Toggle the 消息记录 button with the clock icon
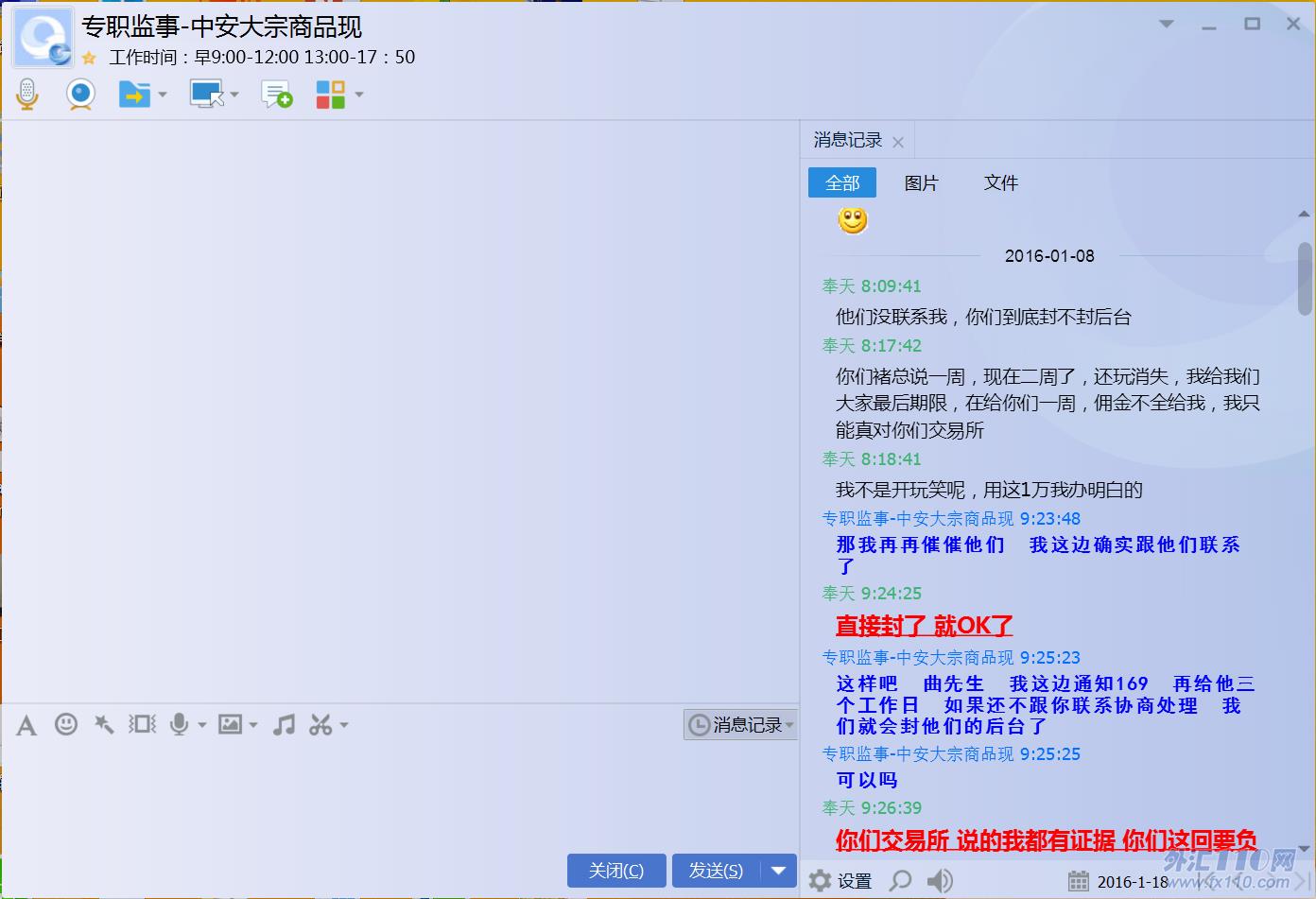This screenshot has height=899, width=1316. tap(740, 725)
